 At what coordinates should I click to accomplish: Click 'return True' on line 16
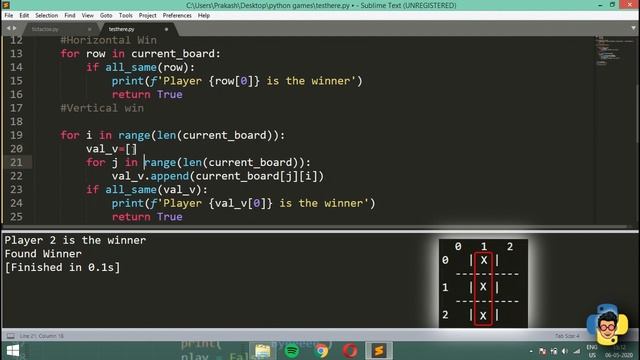click(x=147, y=95)
